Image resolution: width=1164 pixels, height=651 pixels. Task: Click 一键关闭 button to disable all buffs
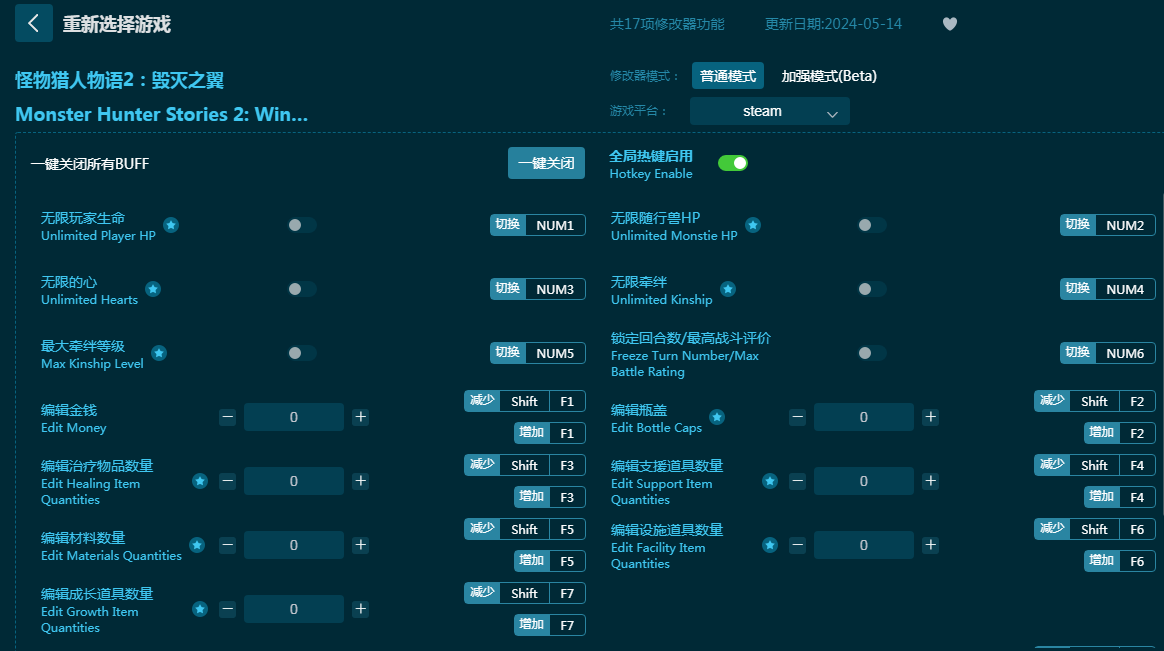546,163
